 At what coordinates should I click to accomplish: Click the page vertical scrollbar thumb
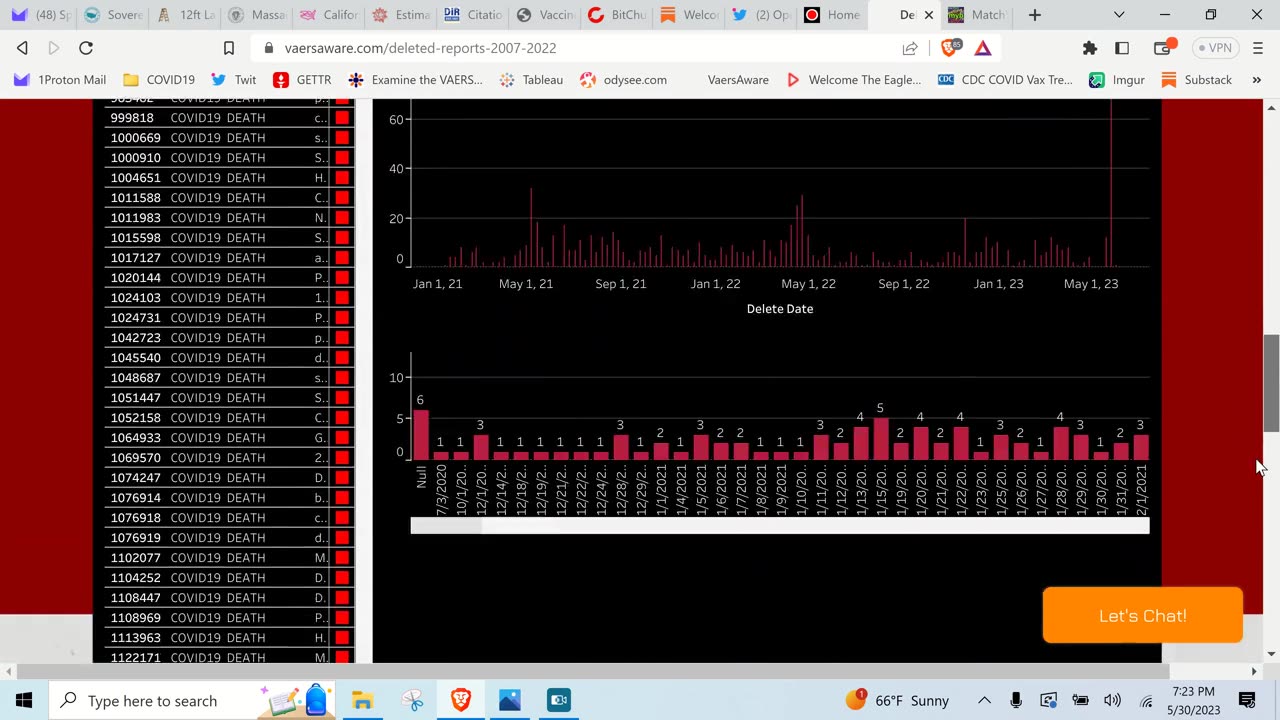tap(1271, 383)
